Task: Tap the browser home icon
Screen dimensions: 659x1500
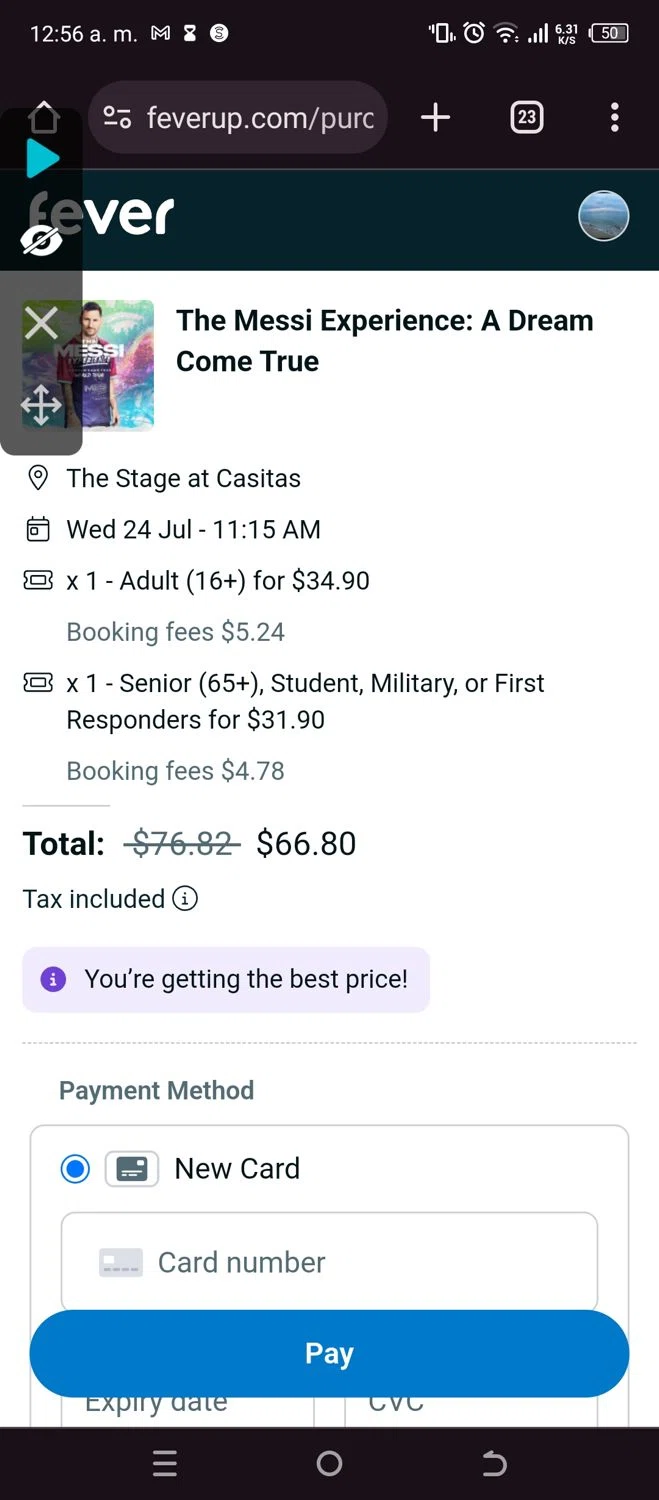Action: (43, 117)
